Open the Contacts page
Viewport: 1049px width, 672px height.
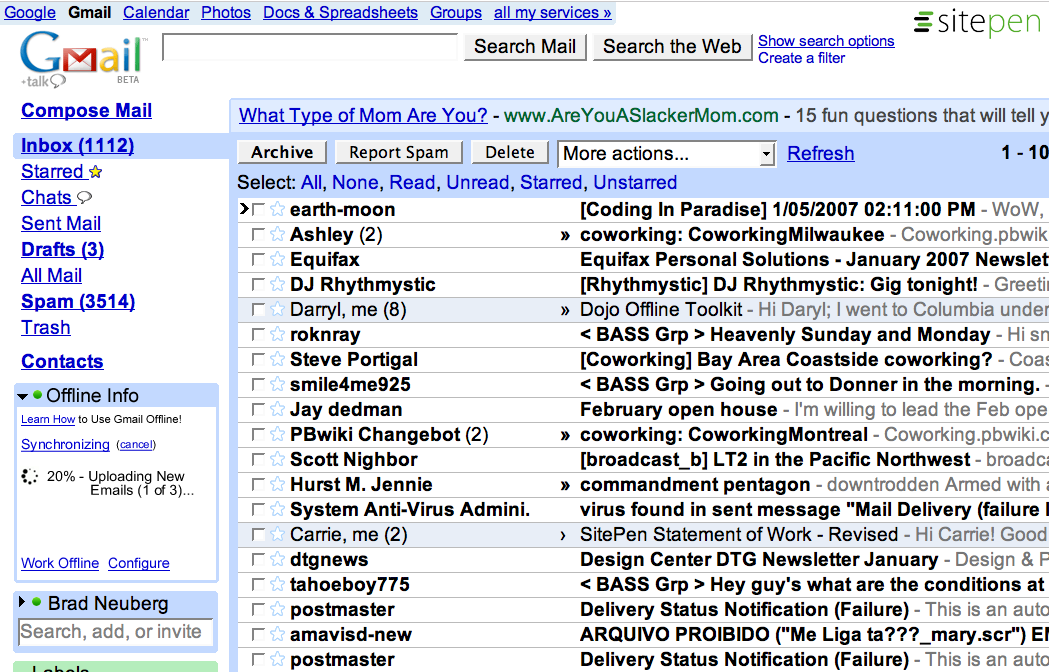pyautogui.click(x=62, y=361)
